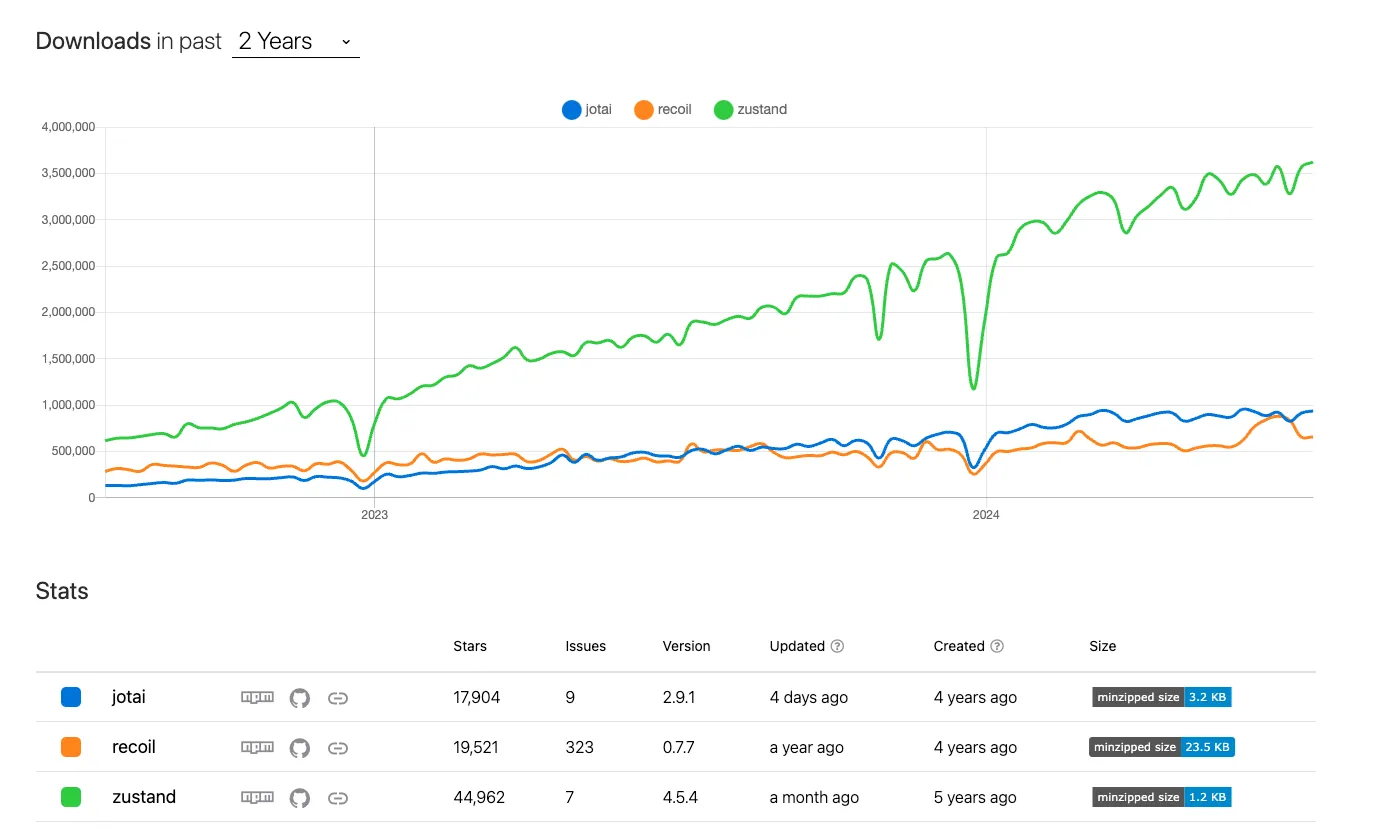Click the help icon next to Created
1388x830 pixels.
pyautogui.click(x=997, y=646)
